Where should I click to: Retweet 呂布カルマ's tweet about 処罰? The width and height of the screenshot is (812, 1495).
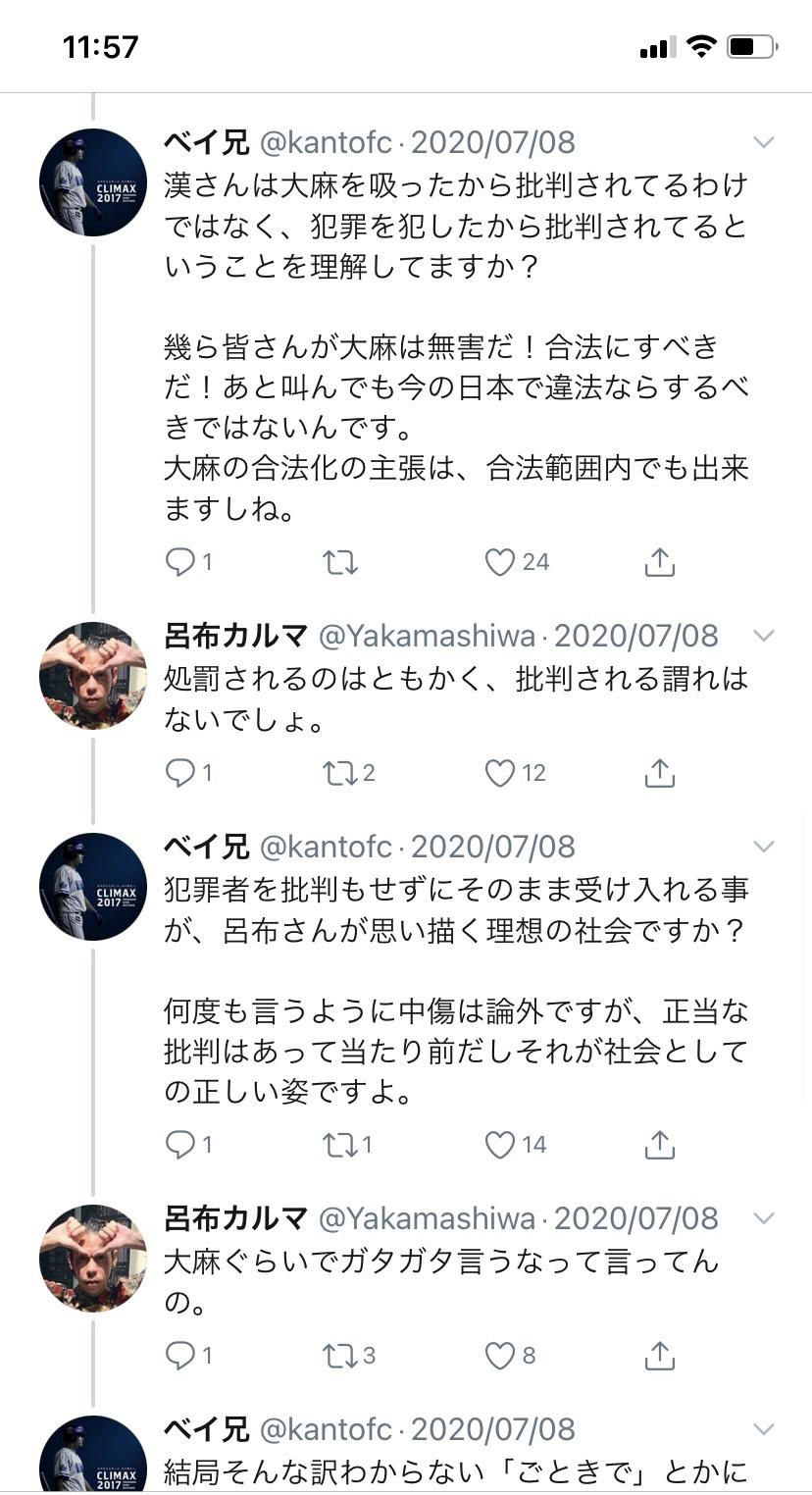339,772
